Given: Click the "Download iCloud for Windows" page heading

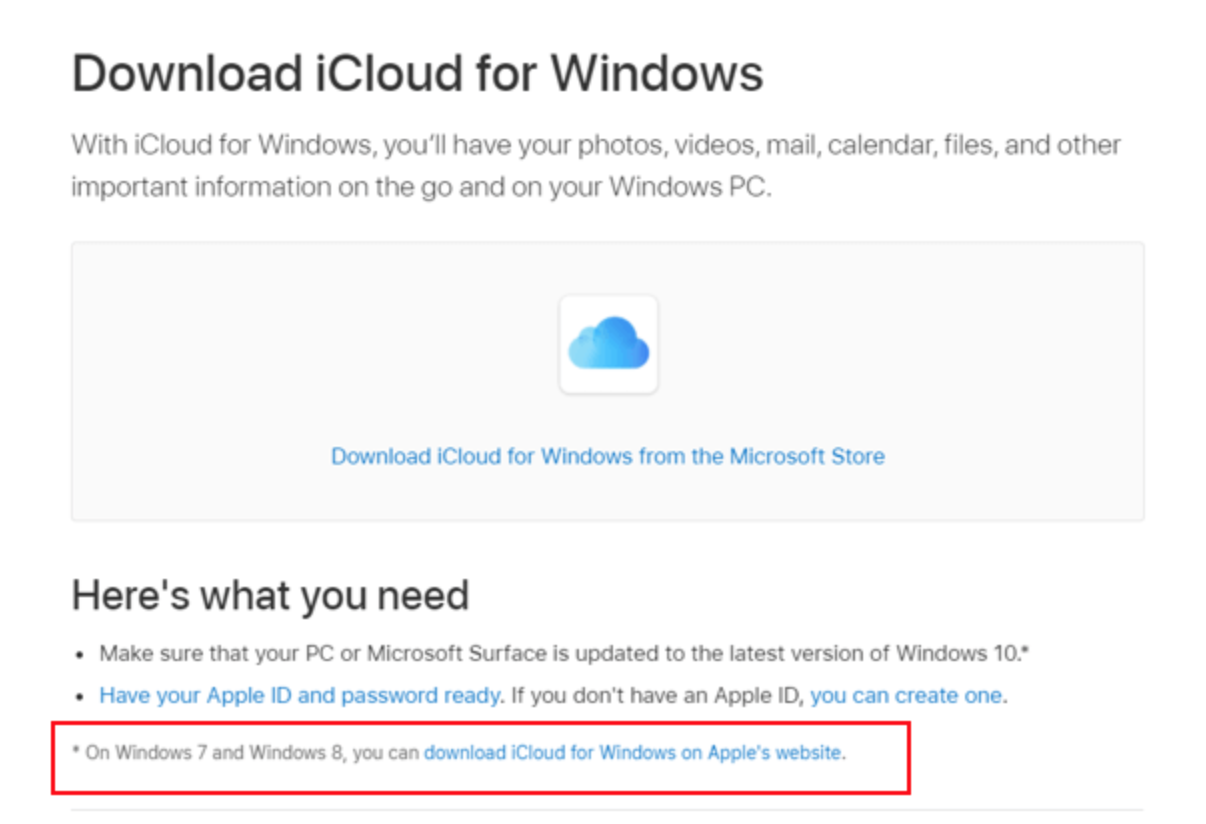Looking at the screenshot, I should click(x=417, y=73).
